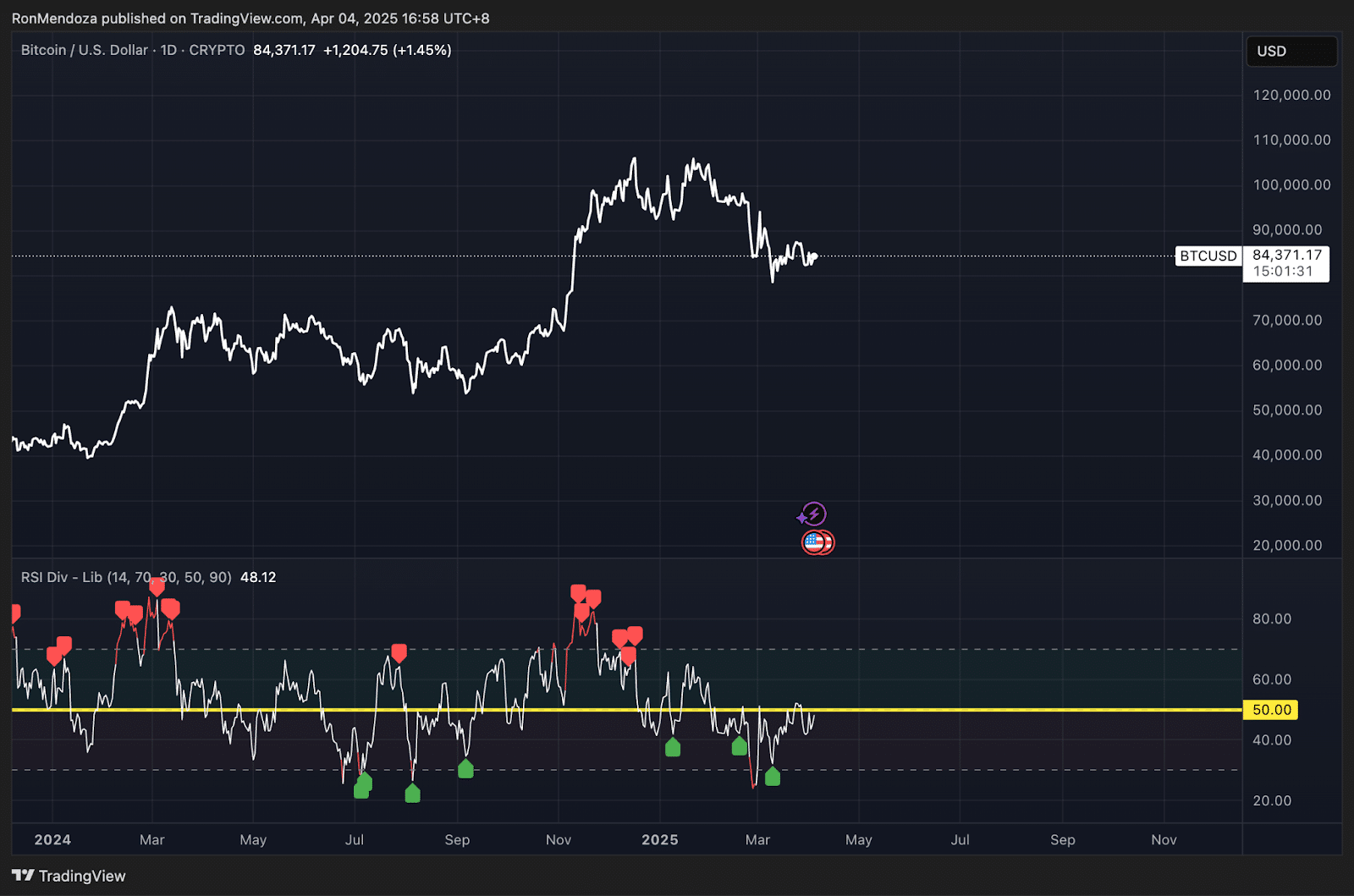1354x896 pixels.
Task: Open the Bitcoin / U.S. Dollar symbol title
Action: (x=84, y=50)
